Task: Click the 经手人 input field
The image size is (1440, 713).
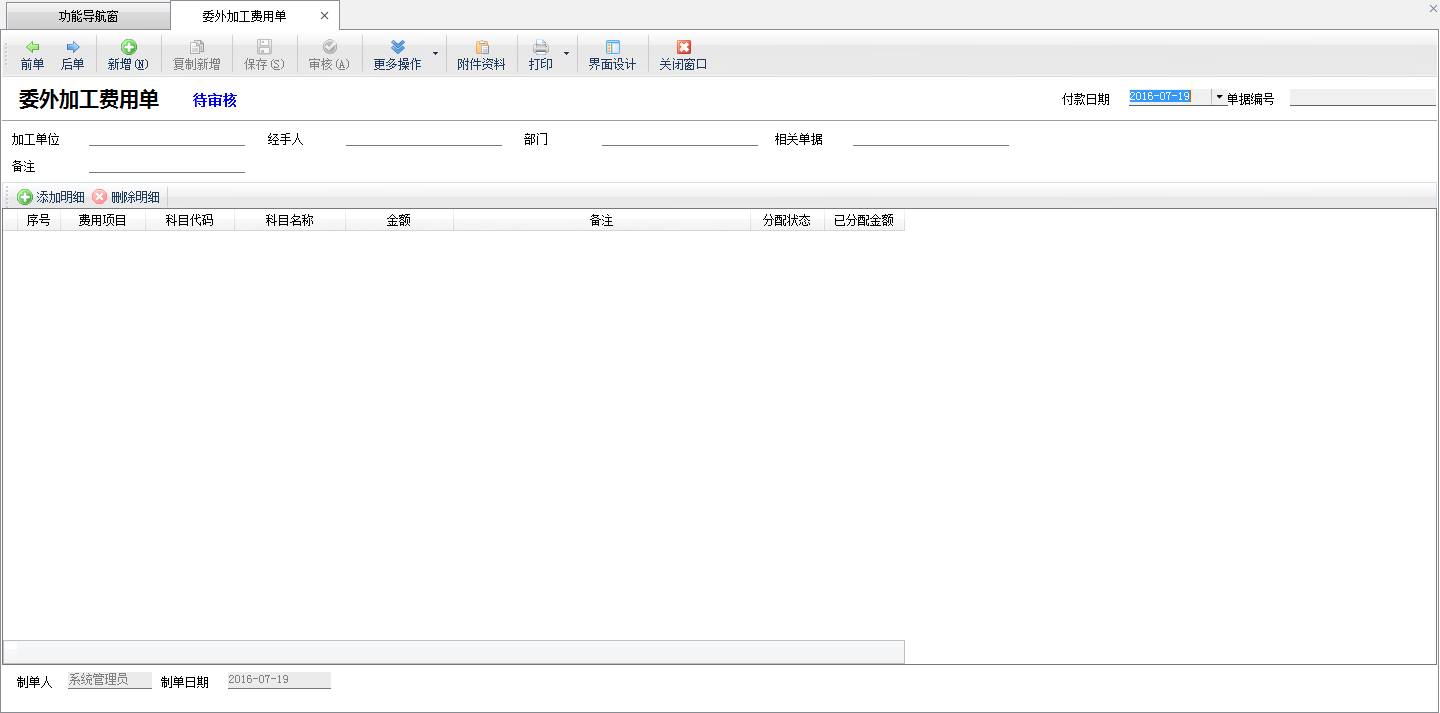Action: pyautogui.click(x=423, y=139)
